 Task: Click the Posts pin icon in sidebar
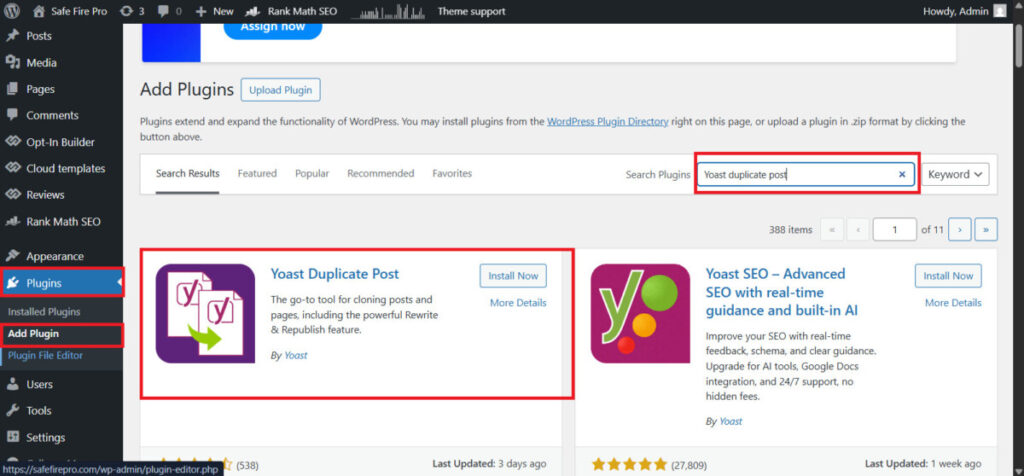[12, 36]
